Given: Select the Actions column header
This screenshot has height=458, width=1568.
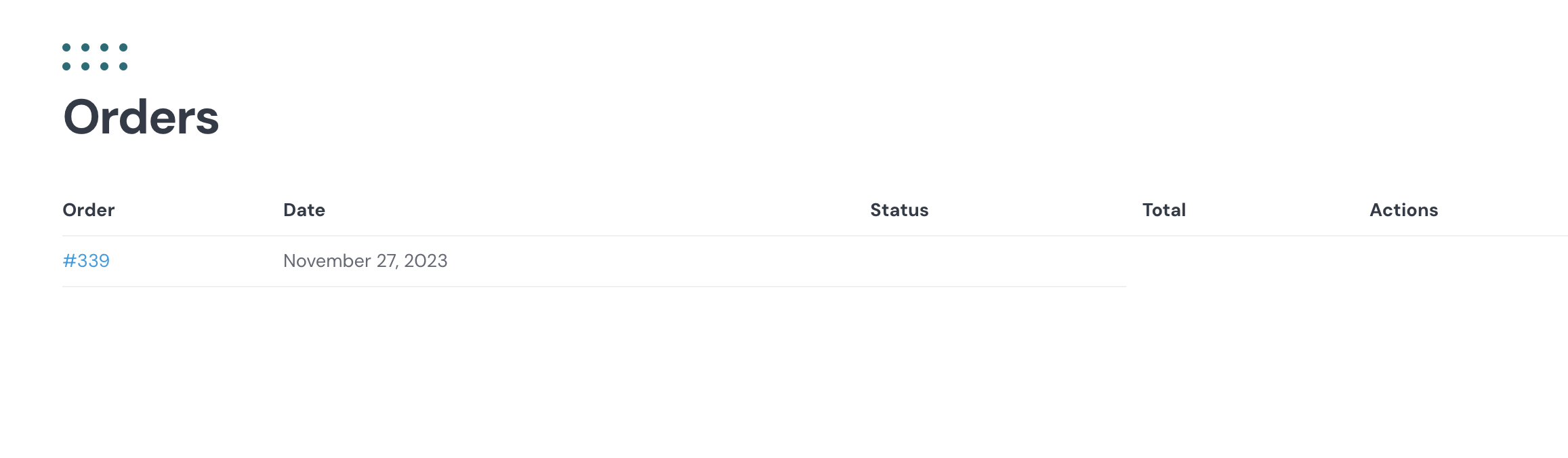Looking at the screenshot, I should (x=1404, y=210).
